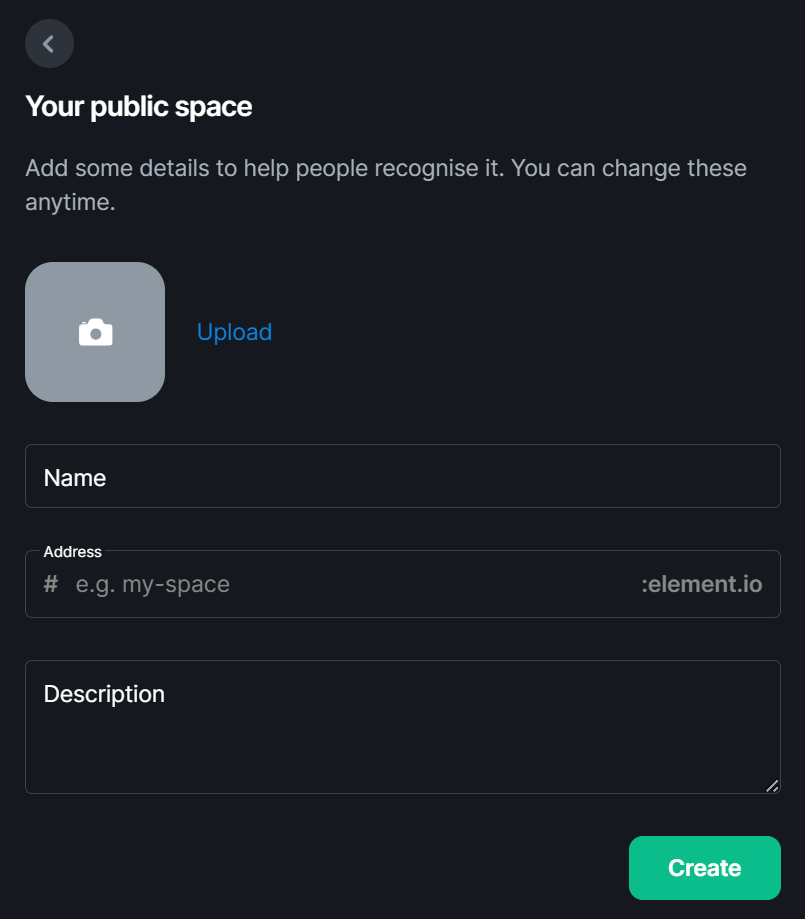Focus the Name input field
The height and width of the screenshot is (919, 805).
tap(403, 476)
